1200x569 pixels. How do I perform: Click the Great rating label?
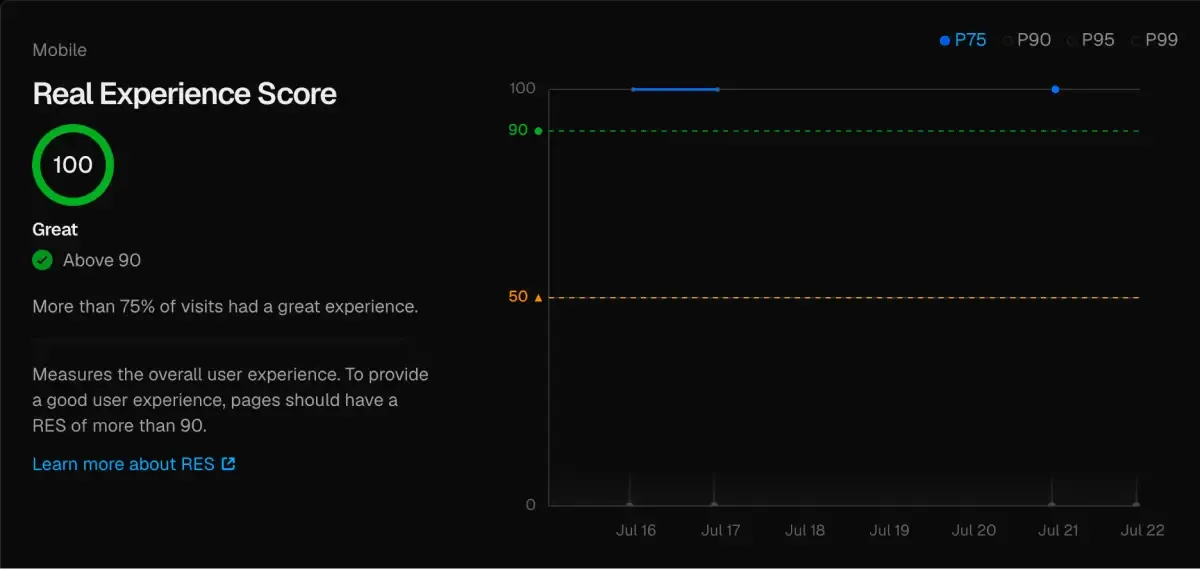point(55,229)
